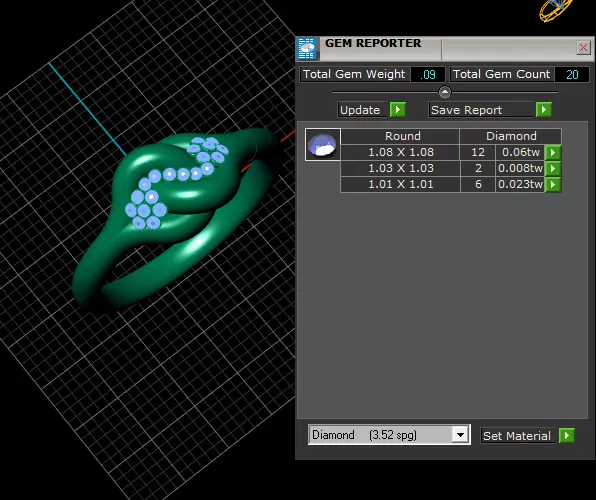The height and width of the screenshot is (500, 596).
Task: Select the 1.01 X 1.01 size cell
Action: pyautogui.click(x=401, y=184)
